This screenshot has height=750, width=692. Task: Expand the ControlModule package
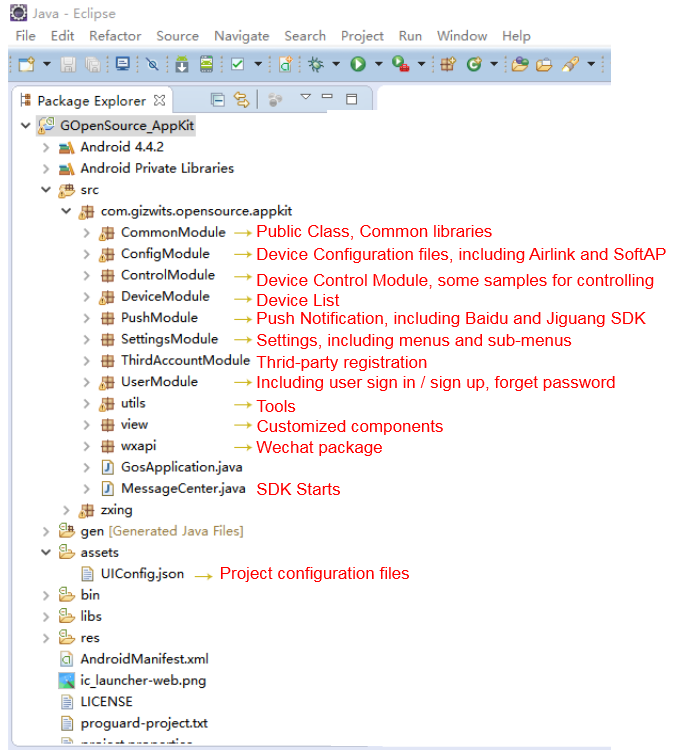click(x=87, y=276)
